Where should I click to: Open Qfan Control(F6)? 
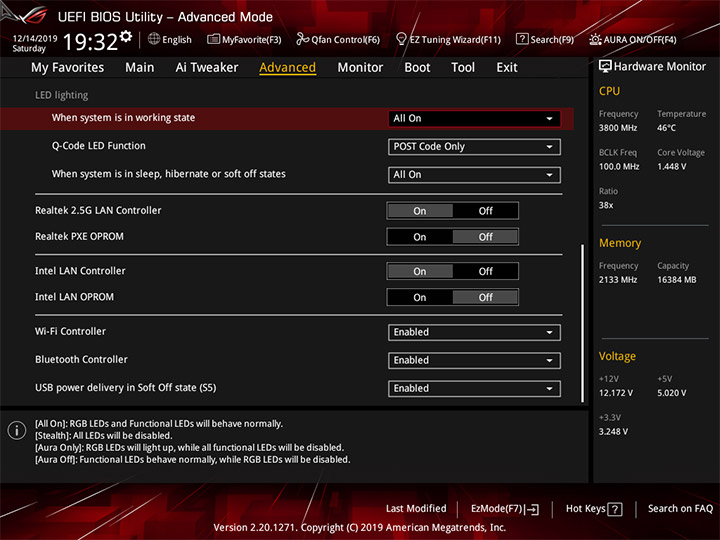point(338,39)
